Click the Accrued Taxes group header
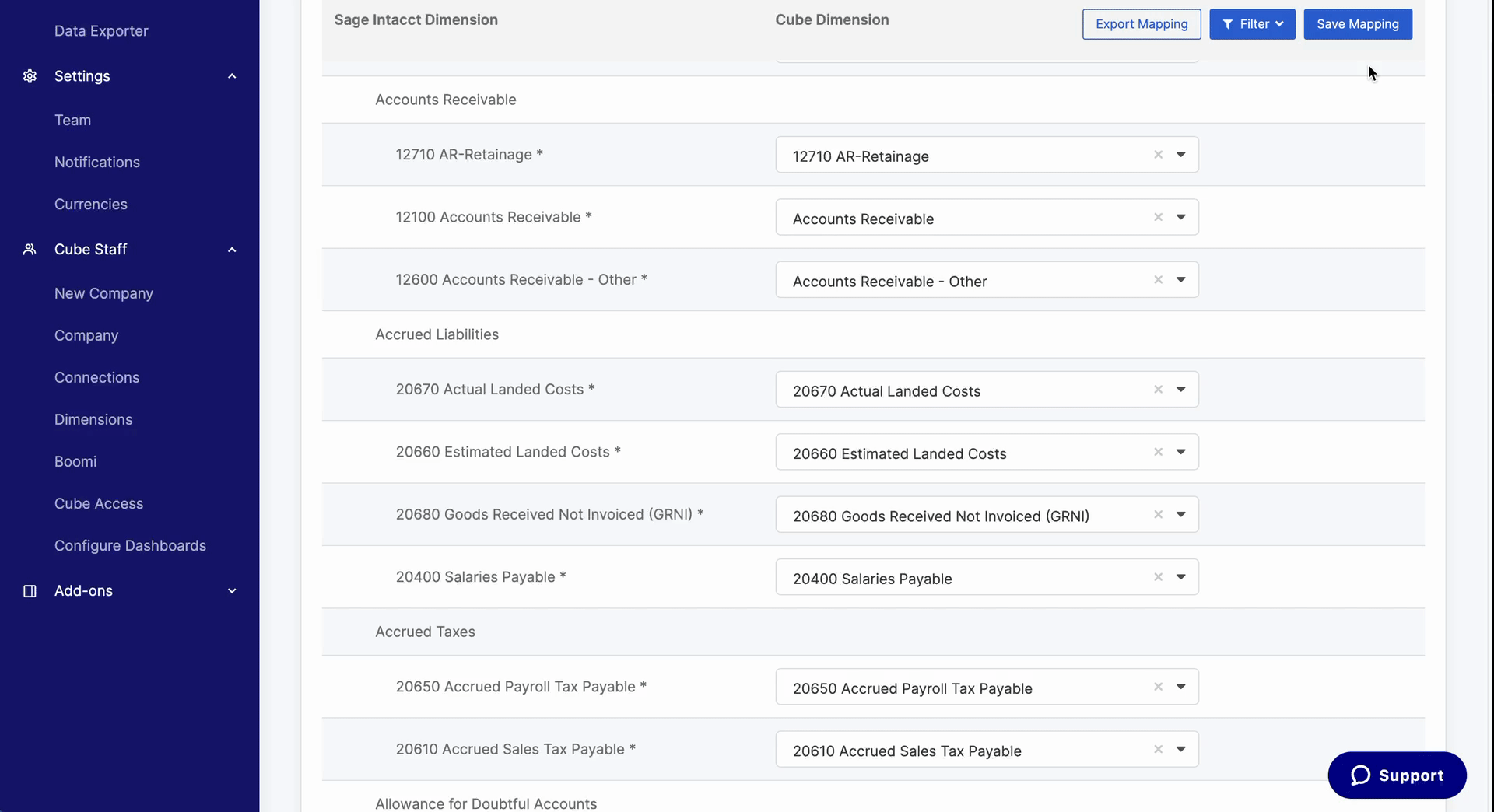Screen dimensions: 1494x812 (425, 632)
